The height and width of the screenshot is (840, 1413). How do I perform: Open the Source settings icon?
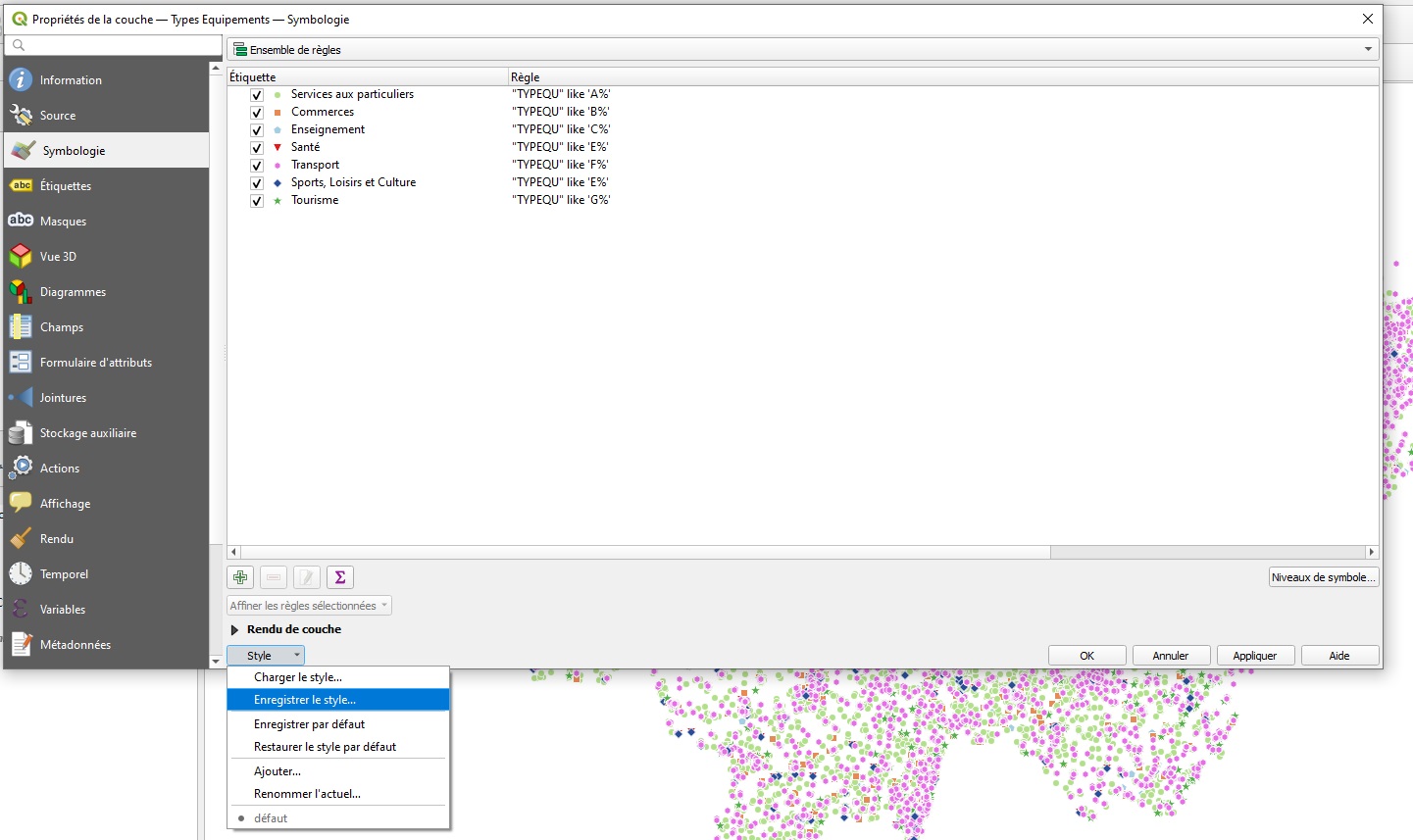(x=21, y=116)
